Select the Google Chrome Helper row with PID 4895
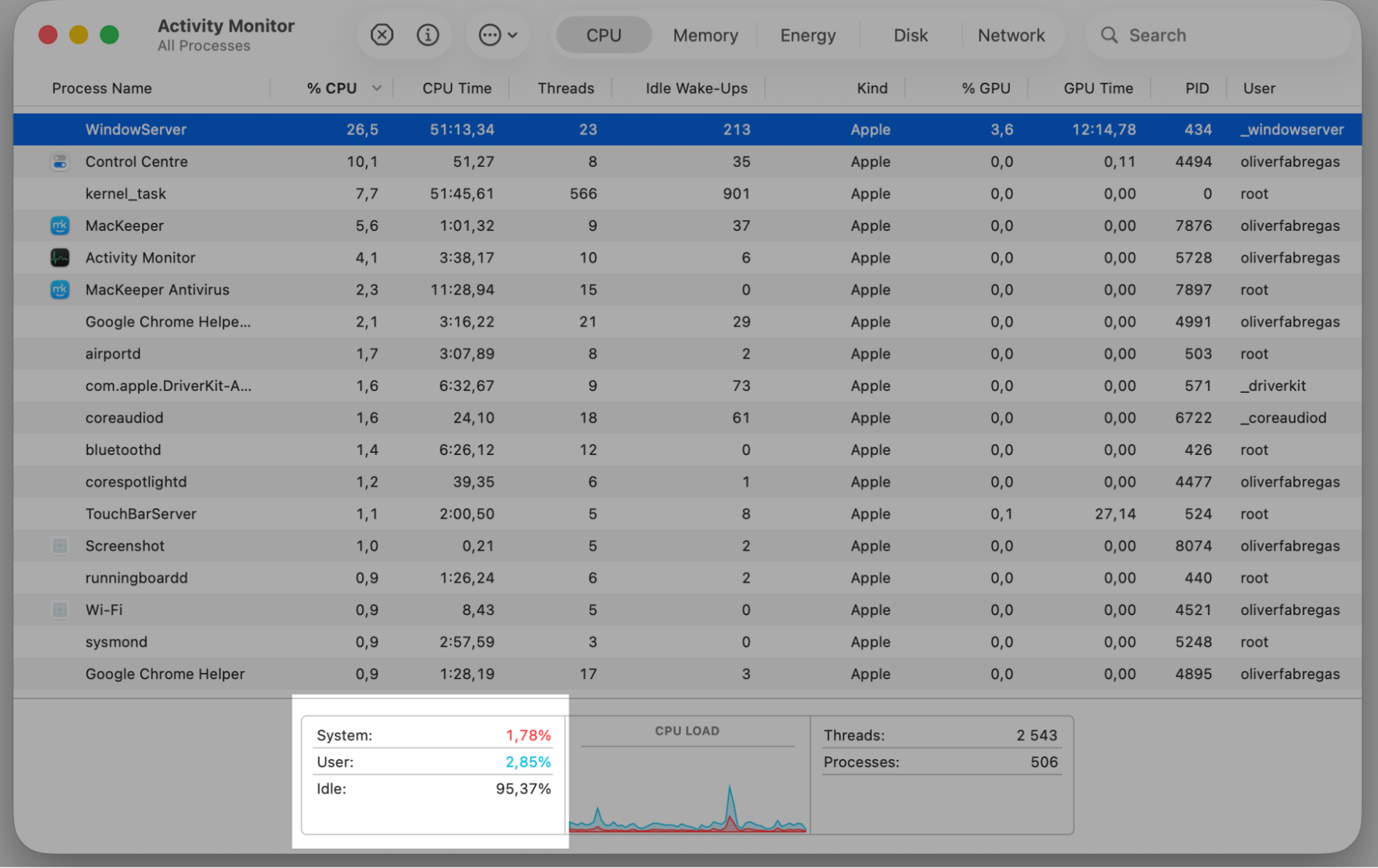This screenshot has width=1378, height=868. (687, 674)
